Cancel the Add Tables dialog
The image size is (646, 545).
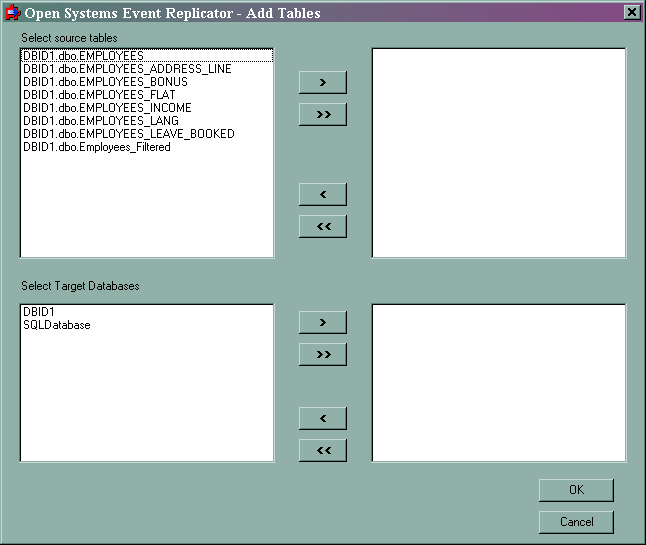[x=576, y=522]
